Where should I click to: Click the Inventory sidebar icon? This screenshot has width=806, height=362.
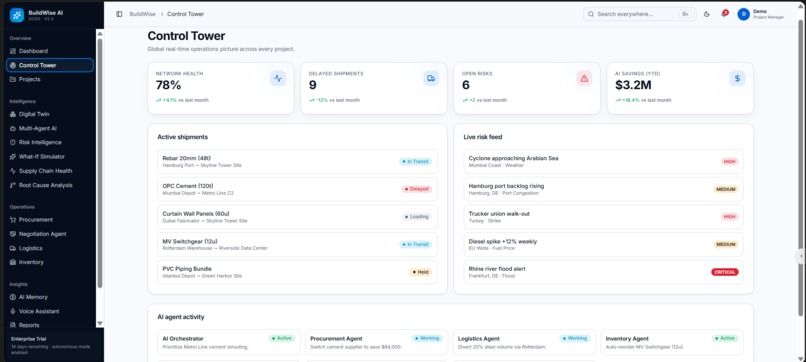point(13,262)
